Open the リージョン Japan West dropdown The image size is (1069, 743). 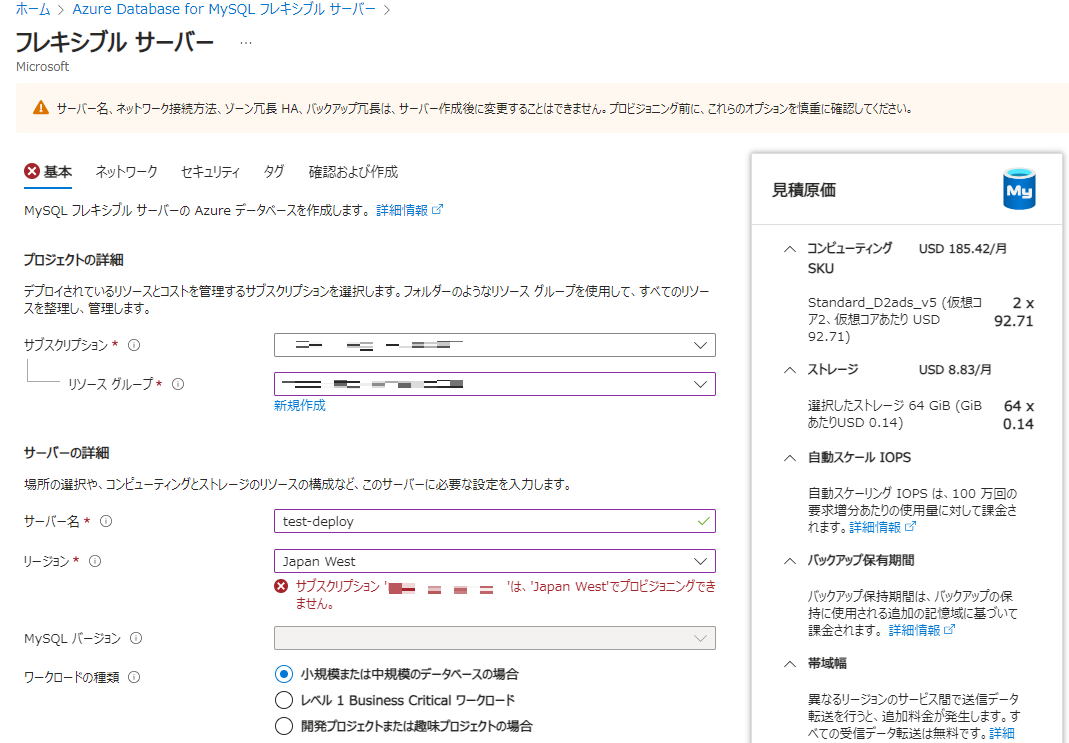(495, 561)
